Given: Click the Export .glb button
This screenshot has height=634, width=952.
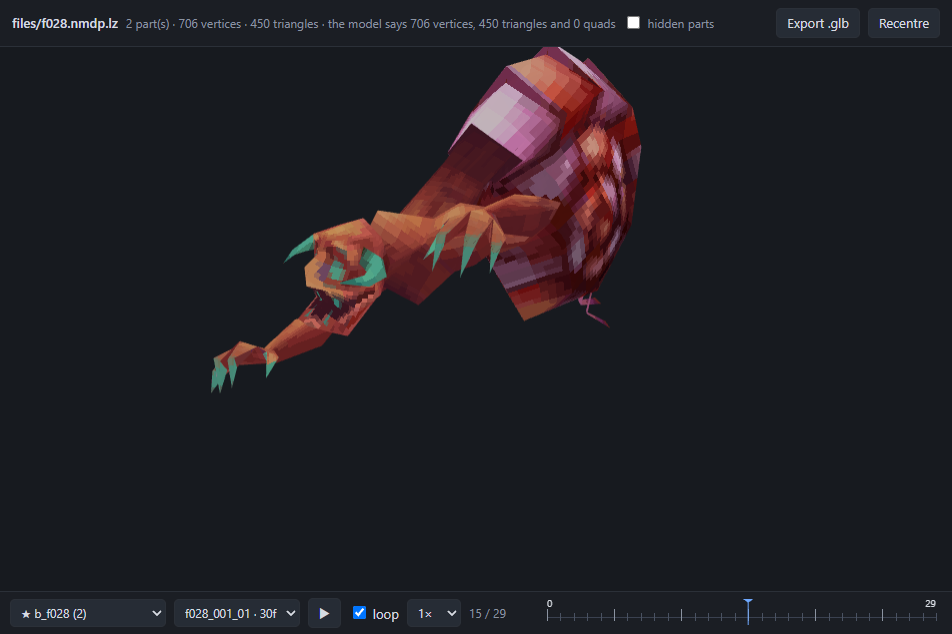Looking at the screenshot, I should pyautogui.click(x=817, y=24).
